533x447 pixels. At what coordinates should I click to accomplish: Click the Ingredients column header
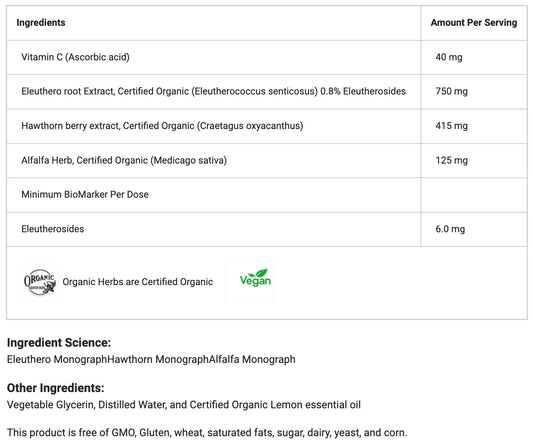[41, 22]
